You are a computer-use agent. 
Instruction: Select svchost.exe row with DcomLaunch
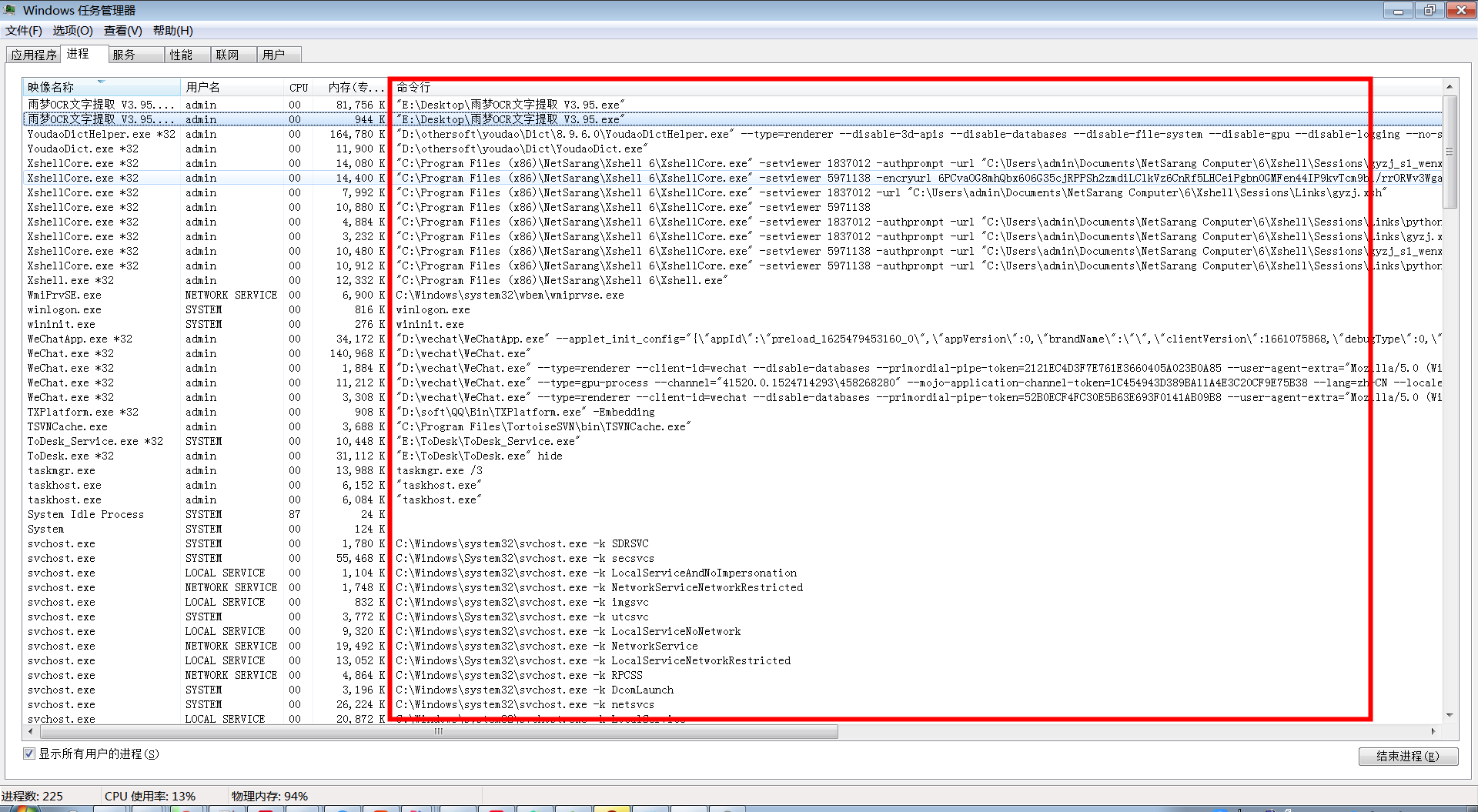(733, 690)
